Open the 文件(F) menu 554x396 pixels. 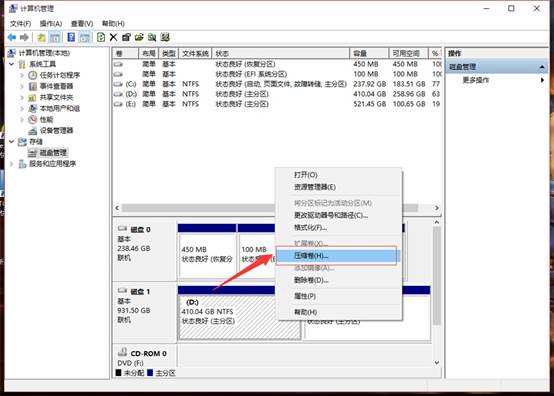(20, 24)
